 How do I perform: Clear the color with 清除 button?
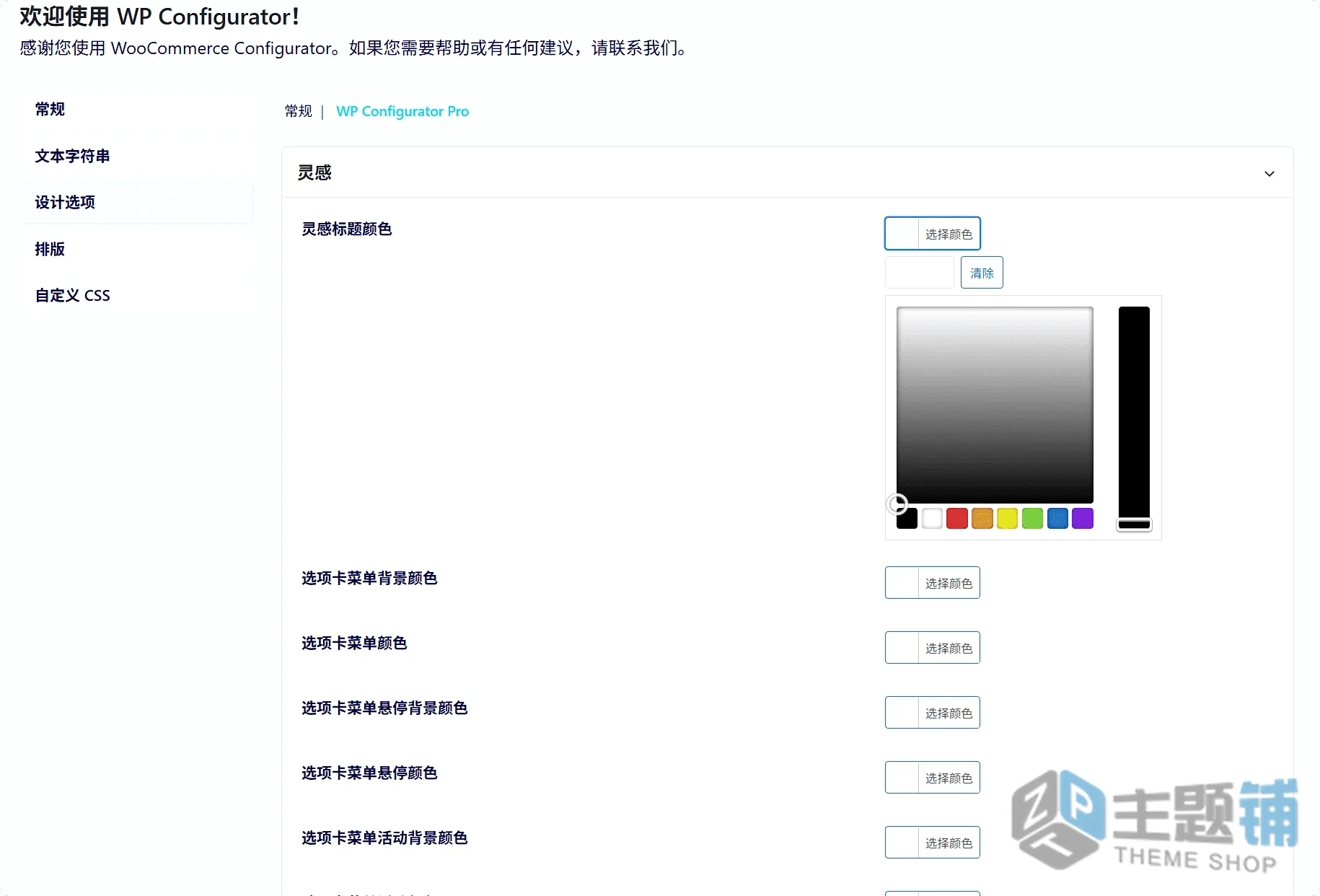[982, 273]
